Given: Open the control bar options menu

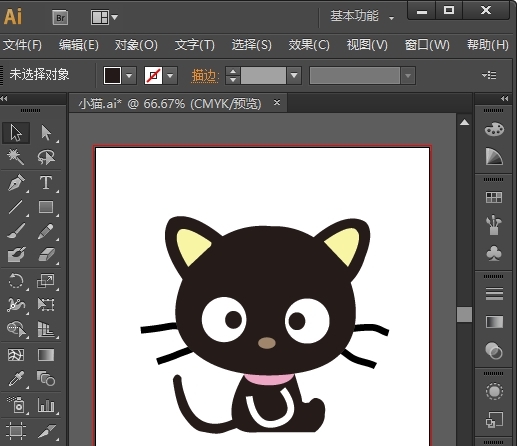Looking at the screenshot, I should [489, 75].
